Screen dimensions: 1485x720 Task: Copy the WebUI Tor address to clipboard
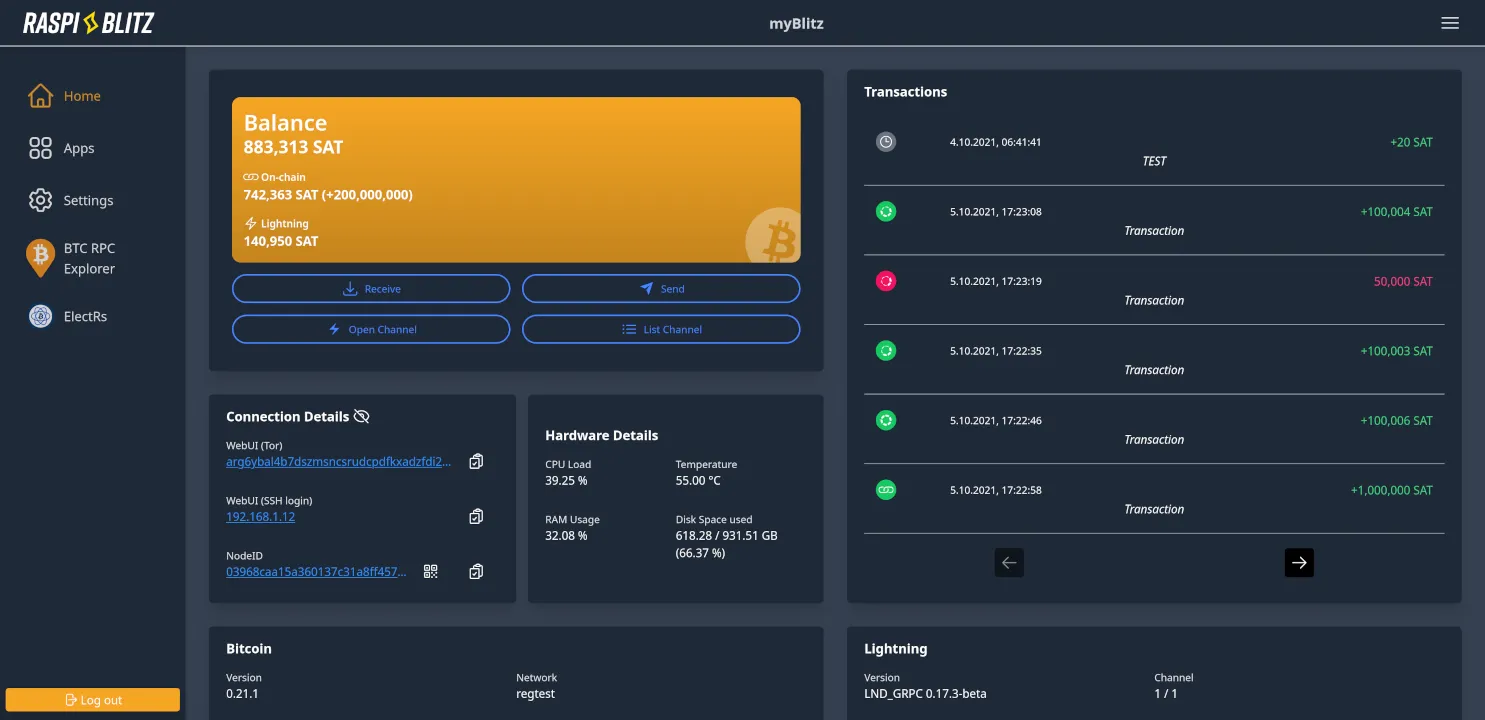476,461
